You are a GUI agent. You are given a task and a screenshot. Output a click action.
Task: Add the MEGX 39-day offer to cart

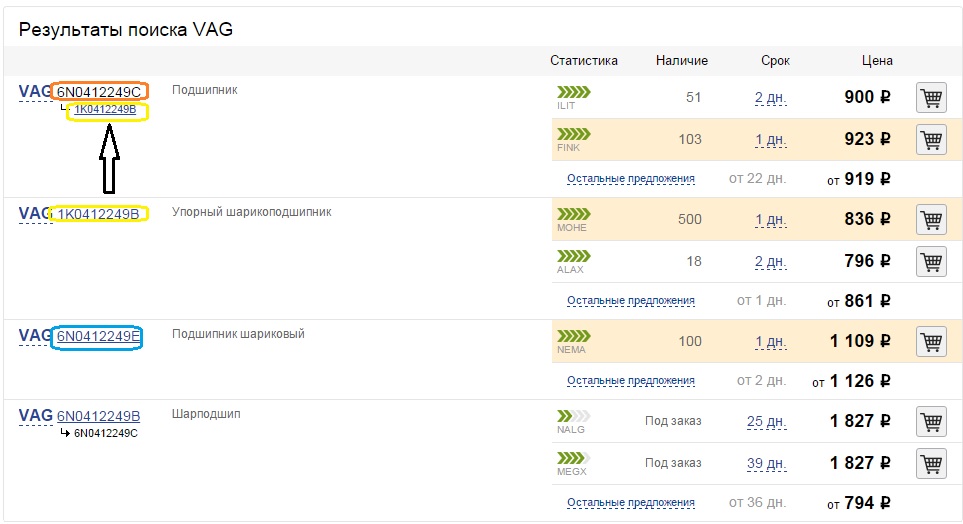pos(931,464)
